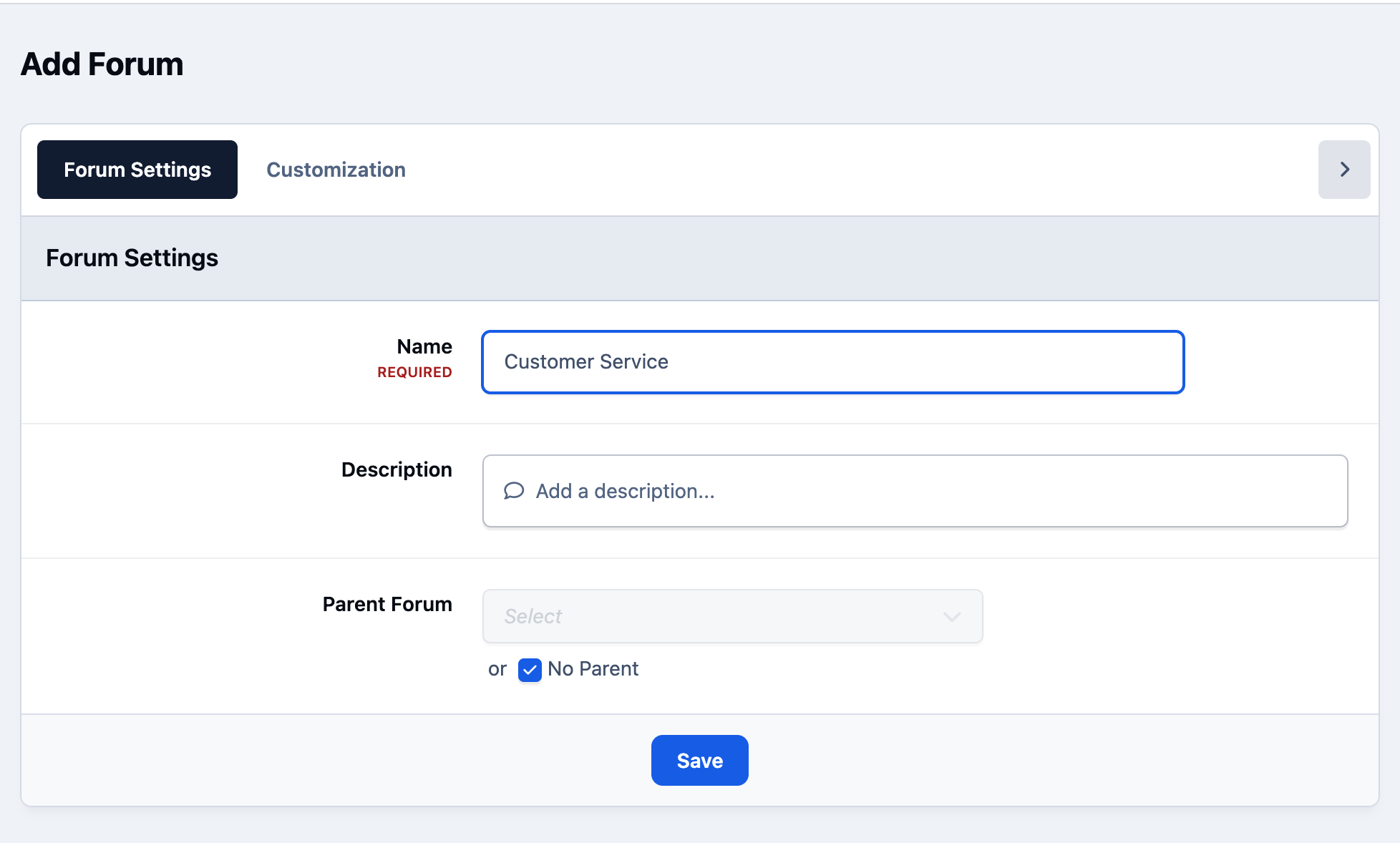Uncheck the No Parent checkbox
The height and width of the screenshot is (843, 1400).
coord(530,670)
